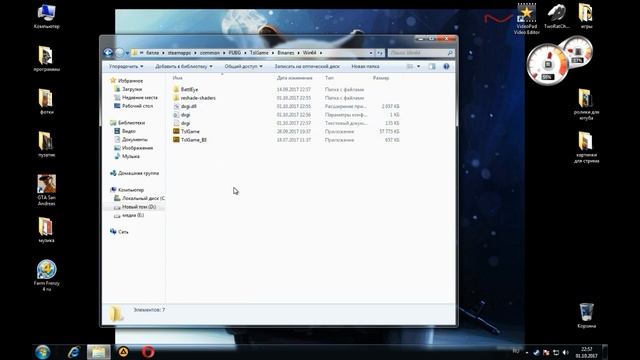Select Библиотеки in the navigation pane
The image size is (640, 360).
point(127,122)
